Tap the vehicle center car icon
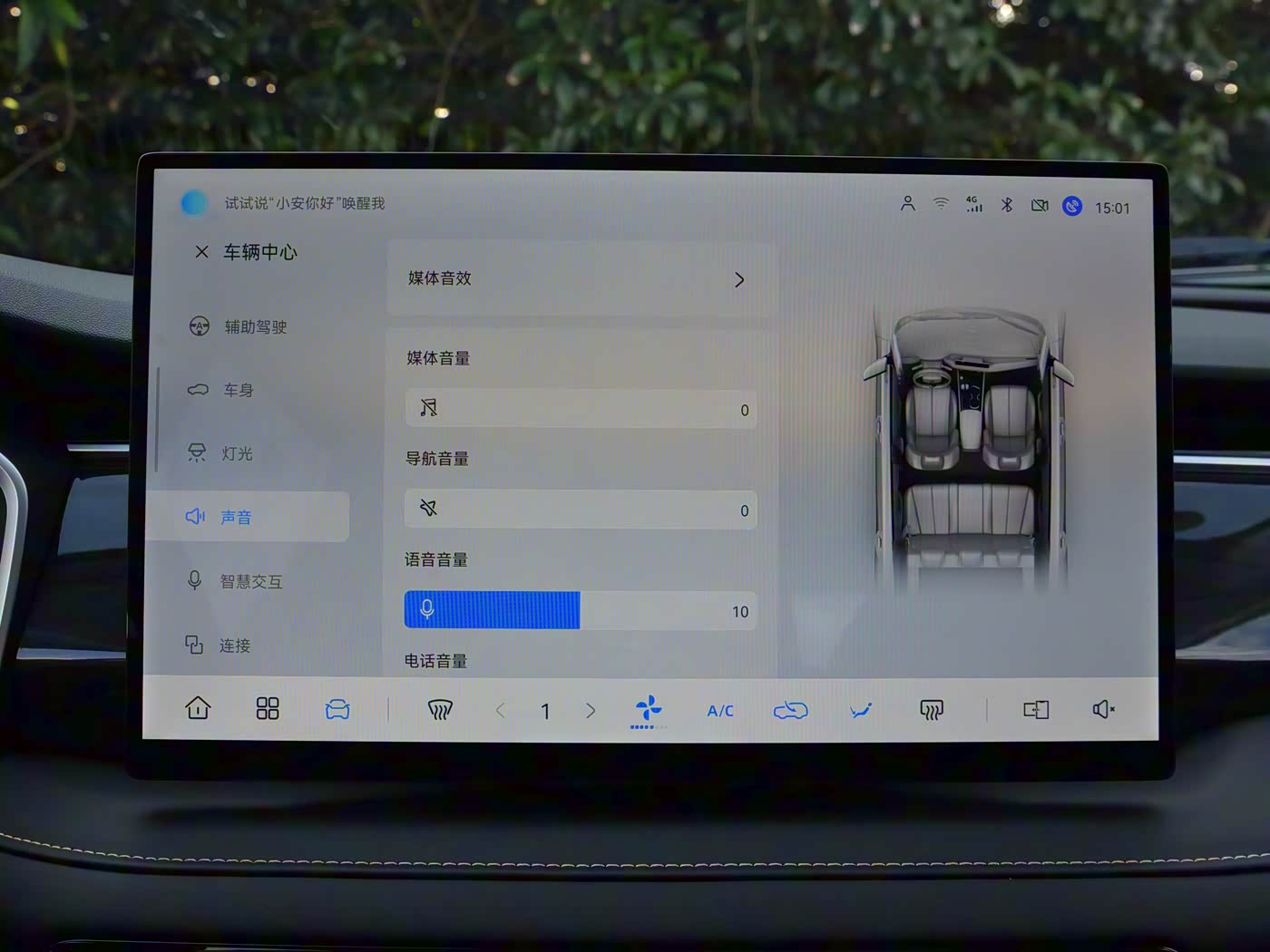The width and height of the screenshot is (1270, 952). coord(337,709)
